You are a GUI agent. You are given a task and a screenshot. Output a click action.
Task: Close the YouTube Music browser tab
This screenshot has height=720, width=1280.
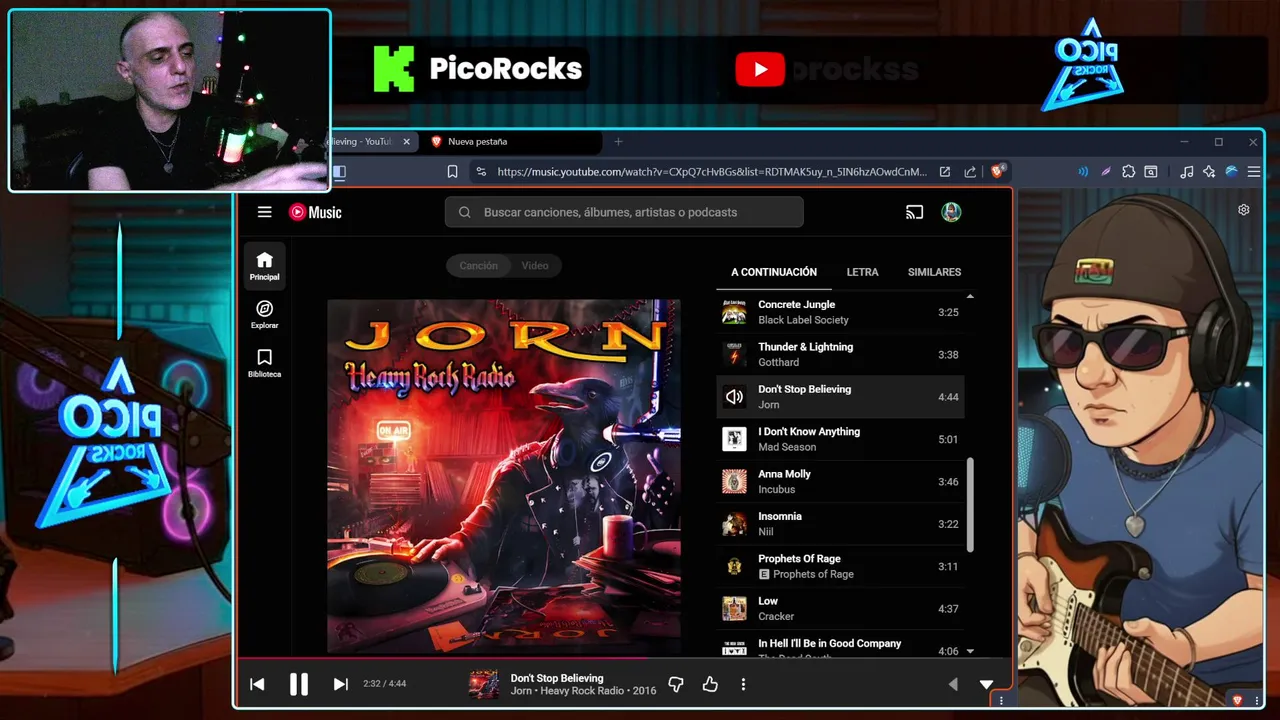click(406, 142)
